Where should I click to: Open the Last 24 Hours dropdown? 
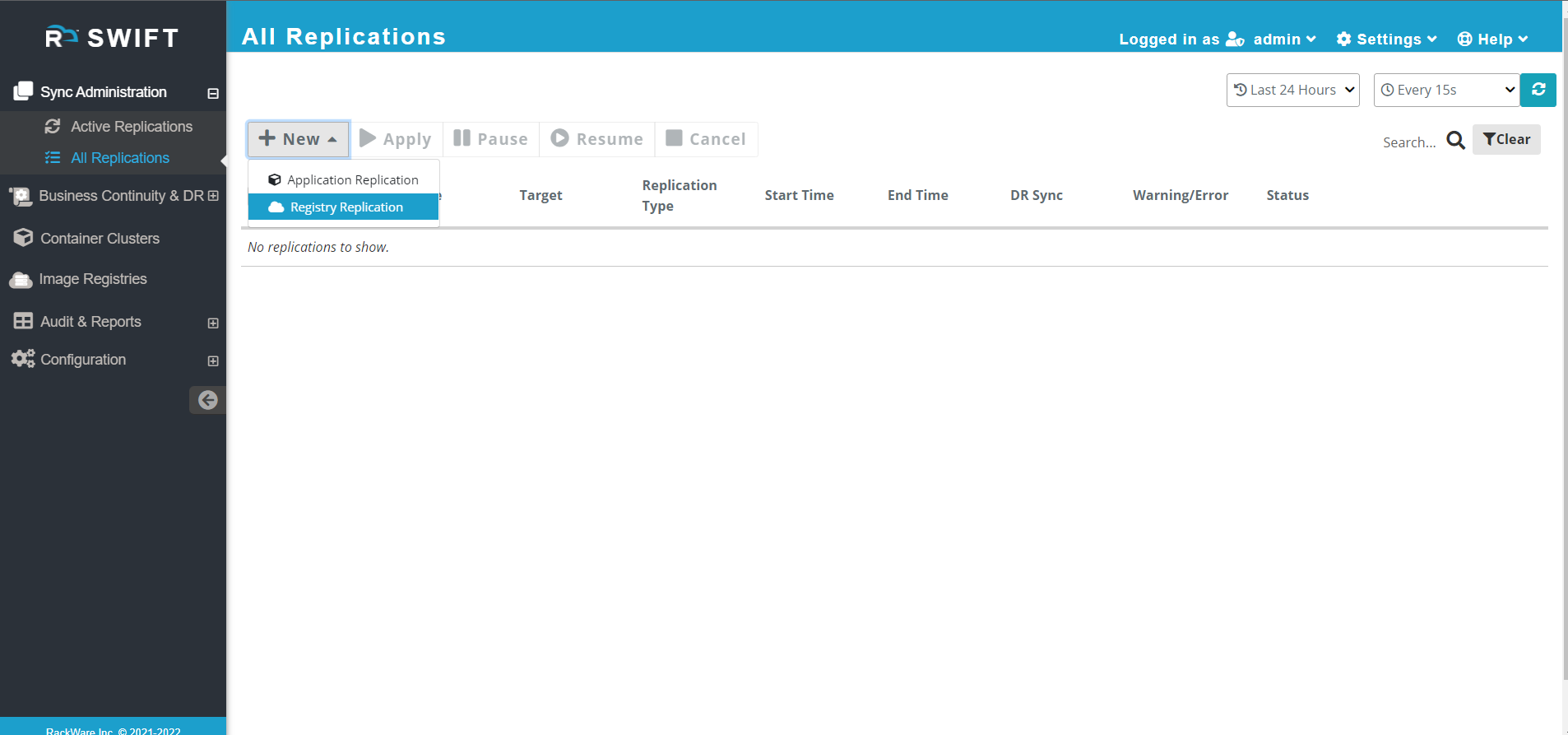click(1292, 90)
